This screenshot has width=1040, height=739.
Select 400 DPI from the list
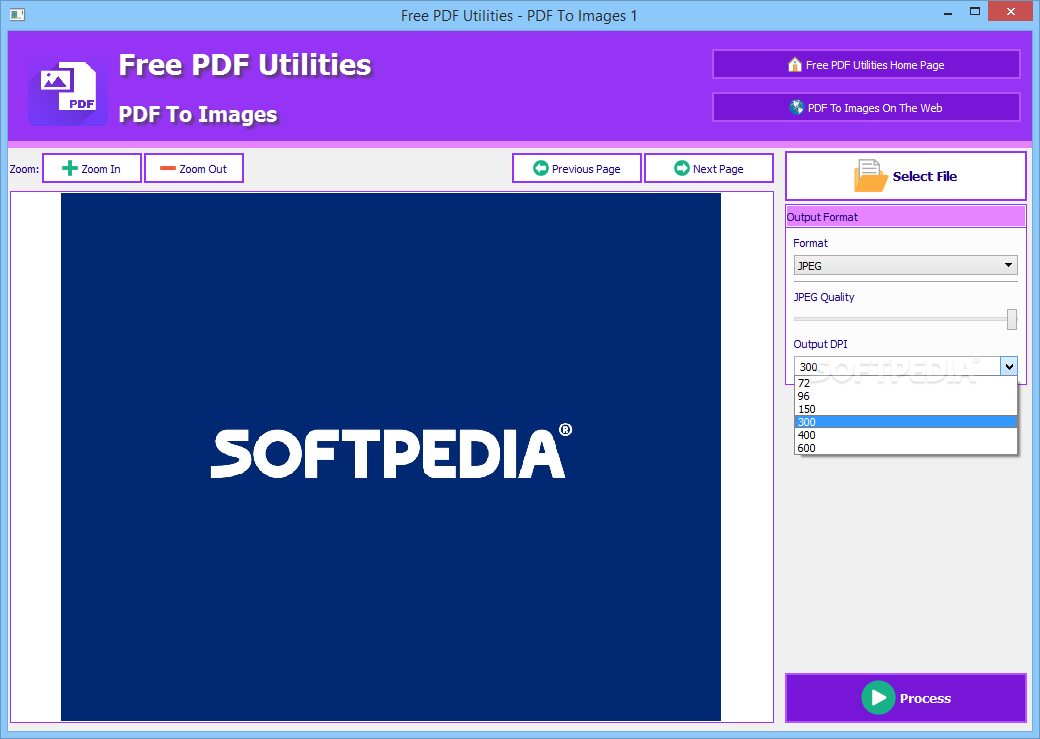(905, 435)
